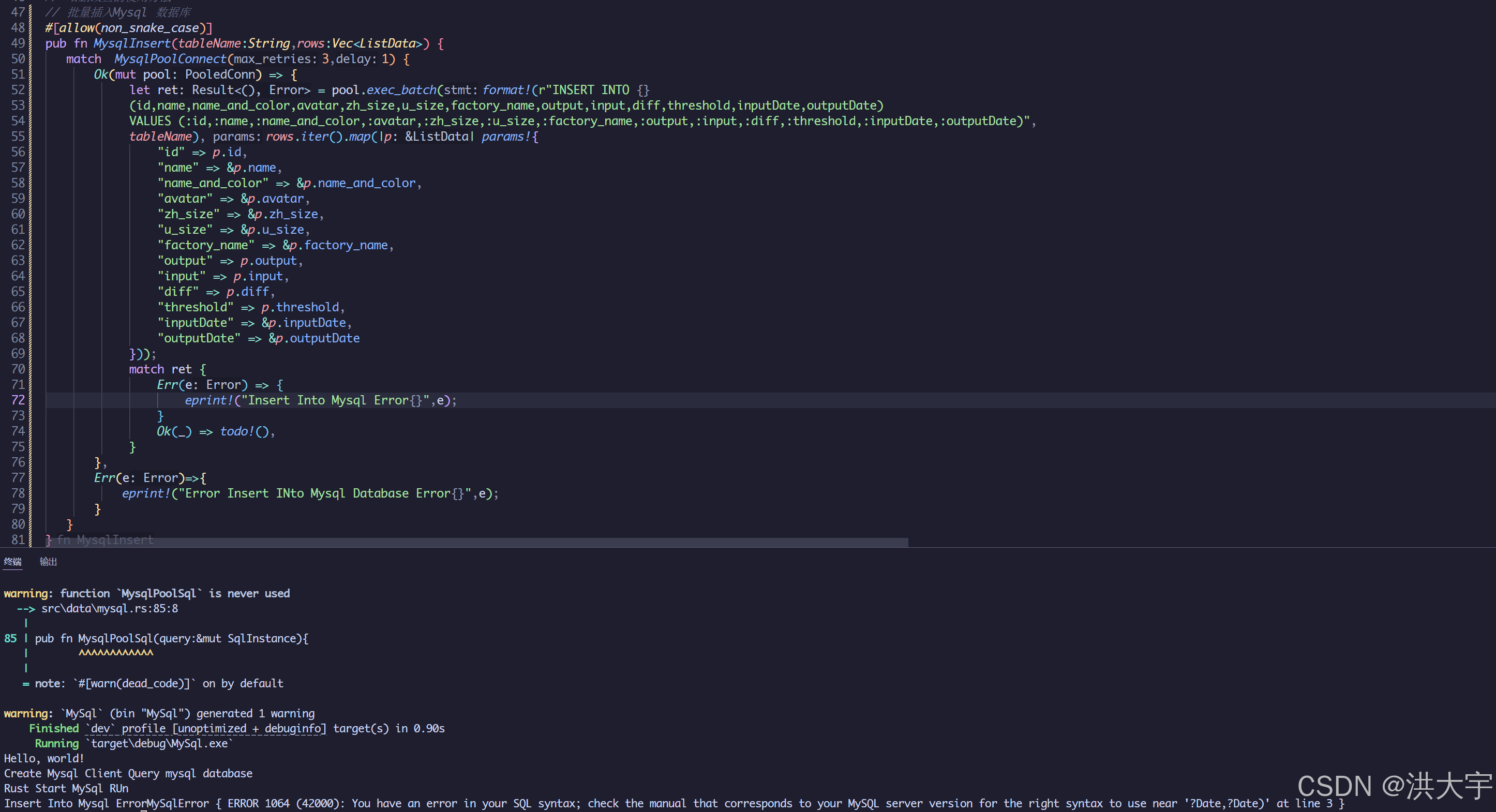Click the "threshold" key on line 66

[196, 307]
